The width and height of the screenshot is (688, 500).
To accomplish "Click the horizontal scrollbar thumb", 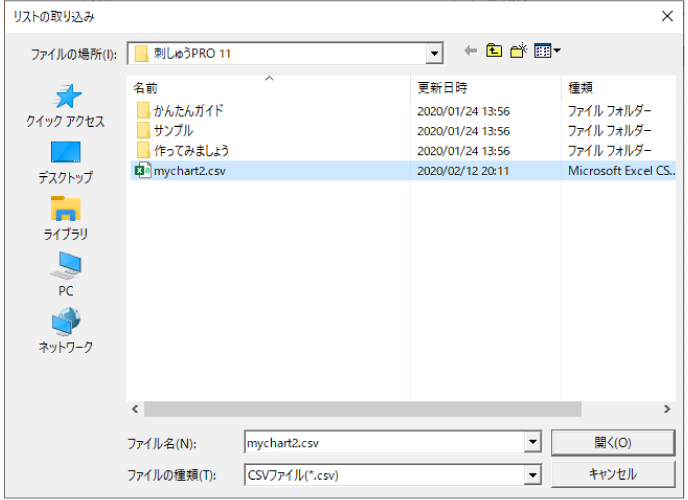I will pos(363,409).
